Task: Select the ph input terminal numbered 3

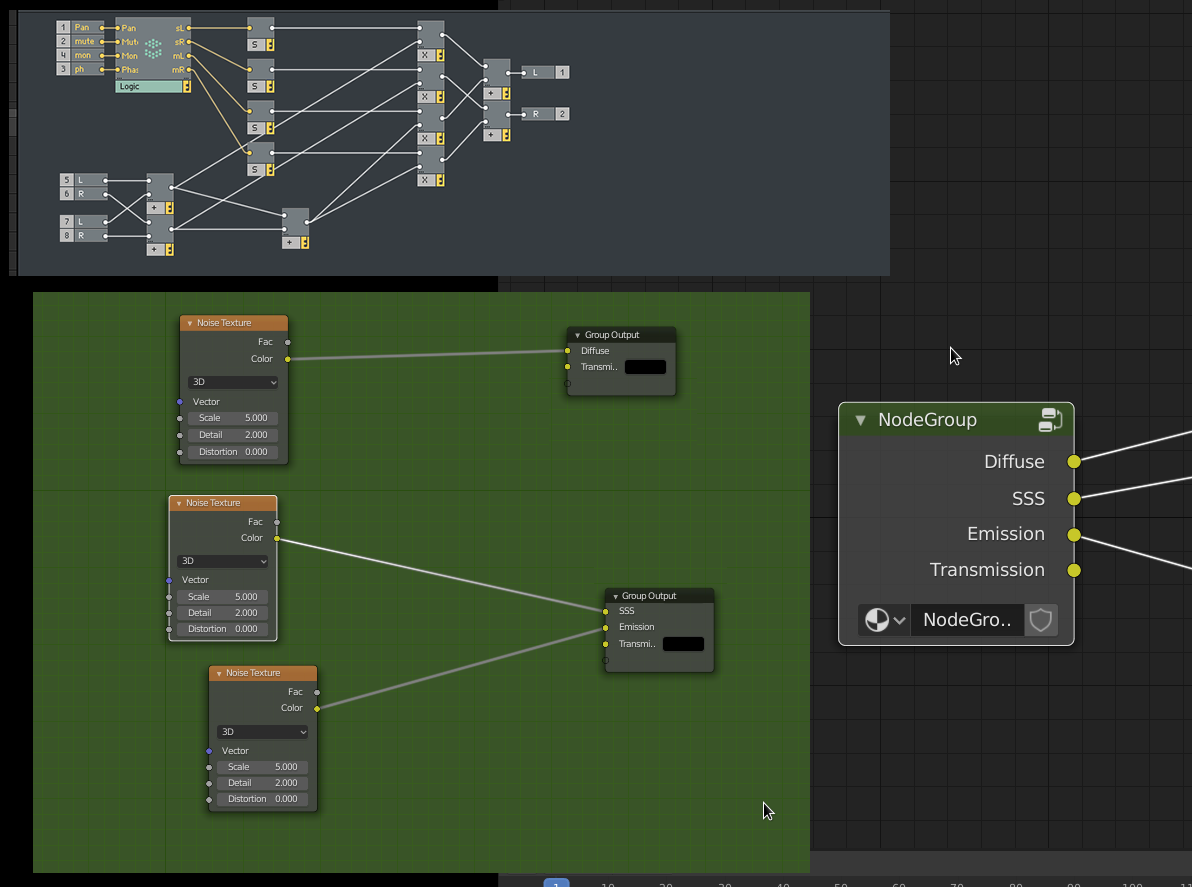Action: coord(80,69)
